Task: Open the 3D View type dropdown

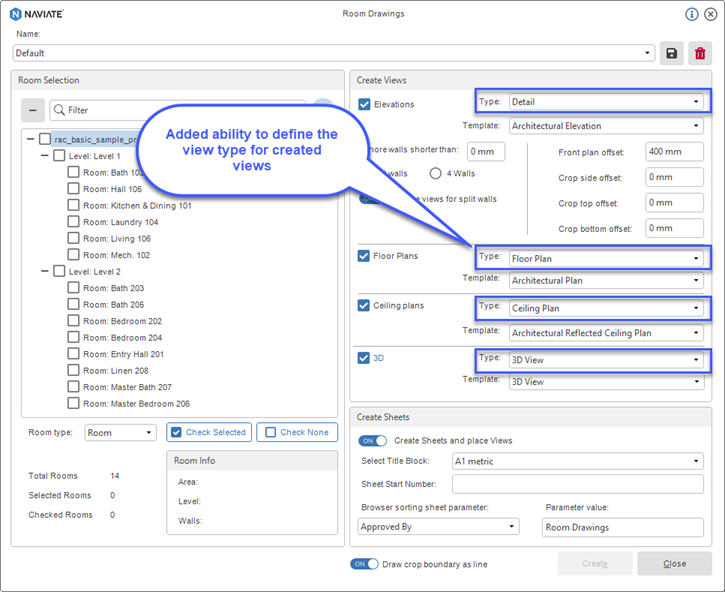Action: [606, 360]
